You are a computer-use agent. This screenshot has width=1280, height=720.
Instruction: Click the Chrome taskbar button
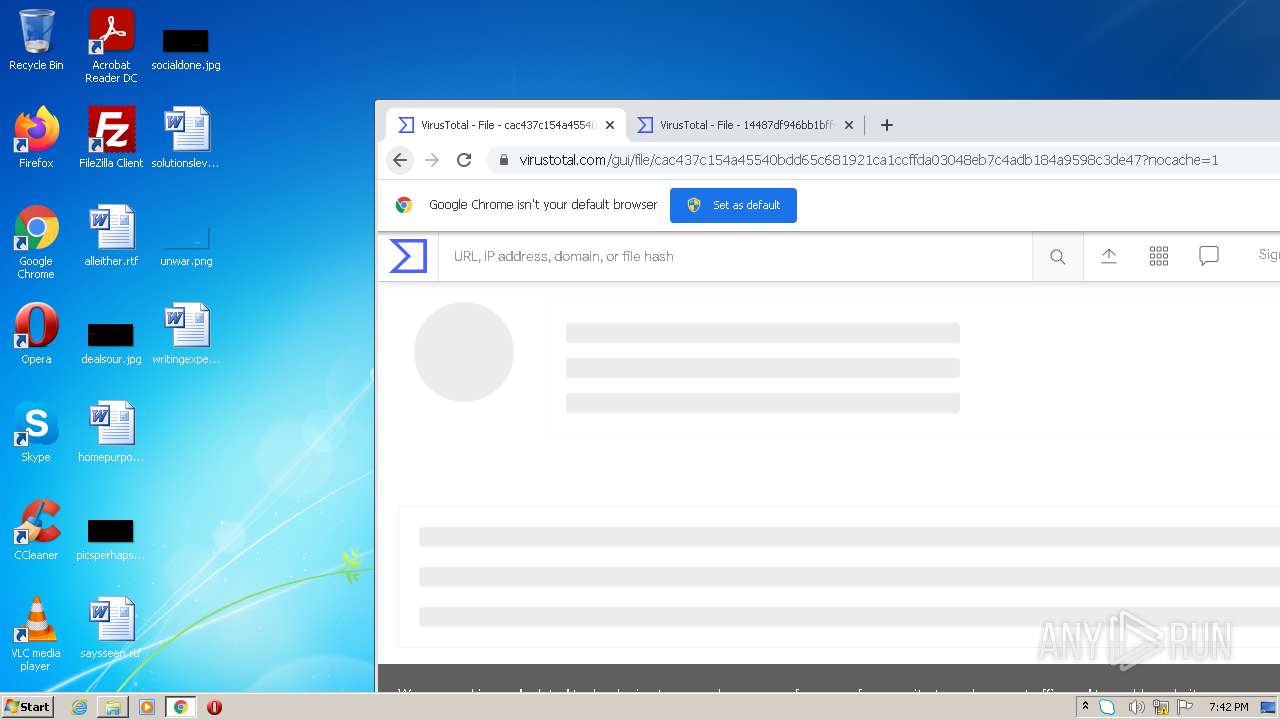click(x=181, y=707)
